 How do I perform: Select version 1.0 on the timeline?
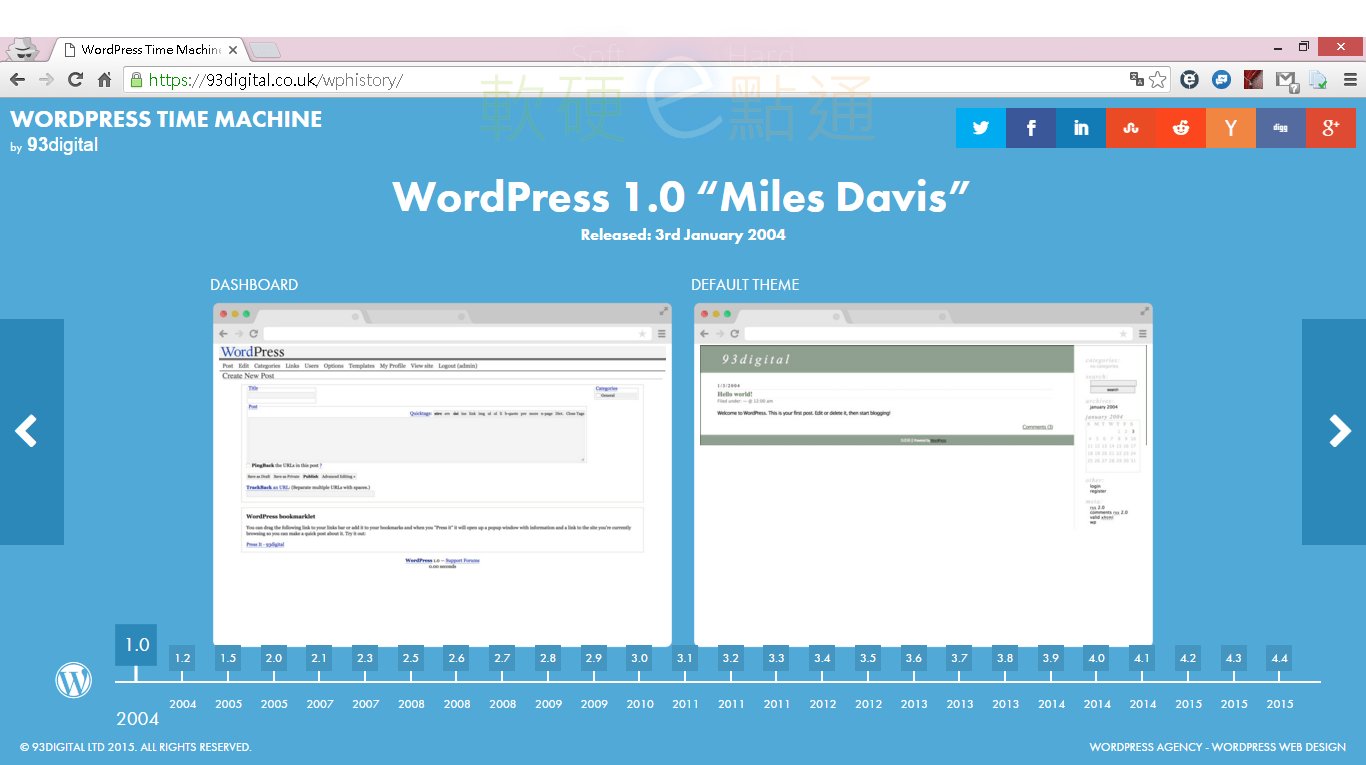tap(136, 645)
